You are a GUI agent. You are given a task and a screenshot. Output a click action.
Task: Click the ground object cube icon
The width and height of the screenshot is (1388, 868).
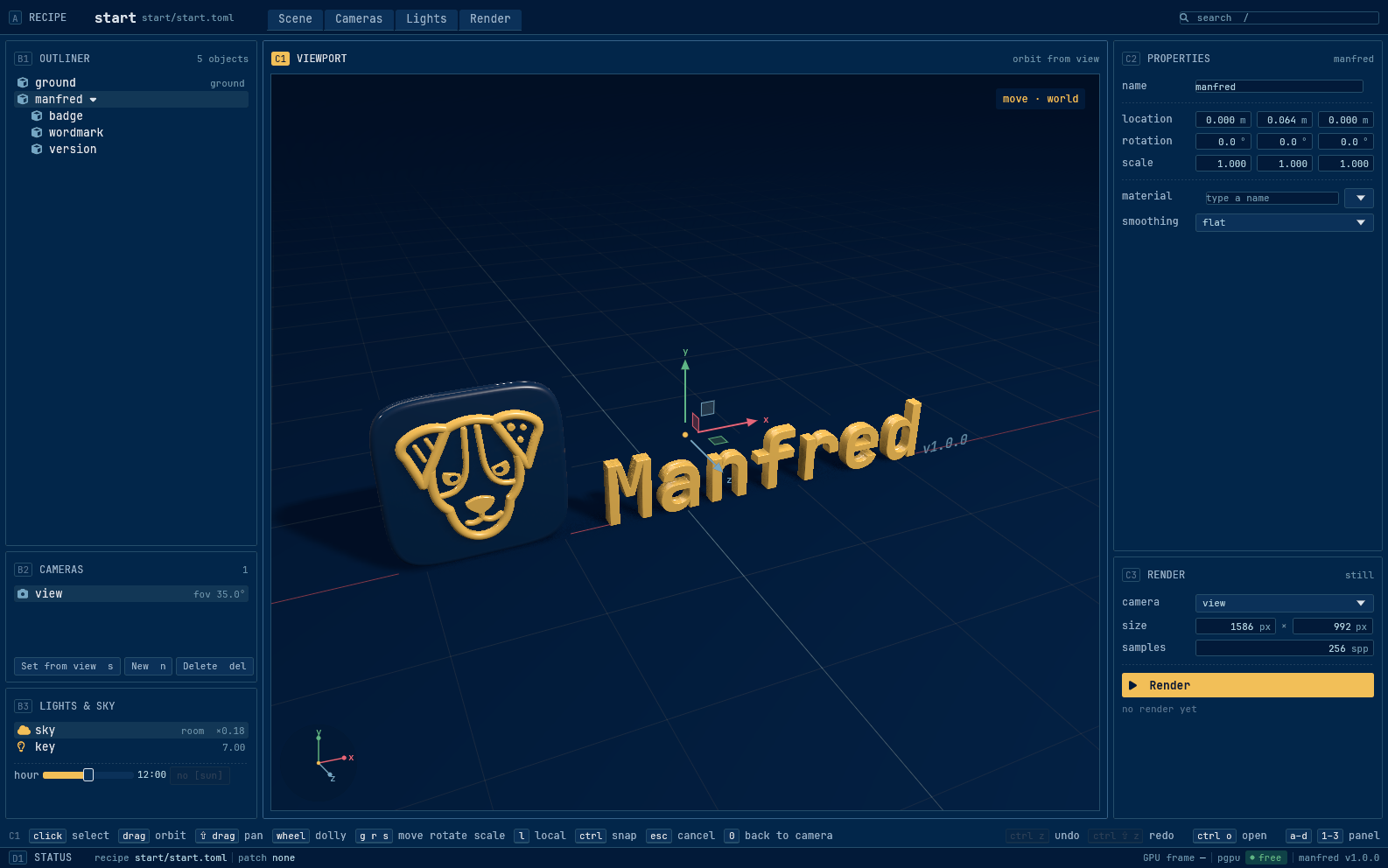(x=23, y=83)
